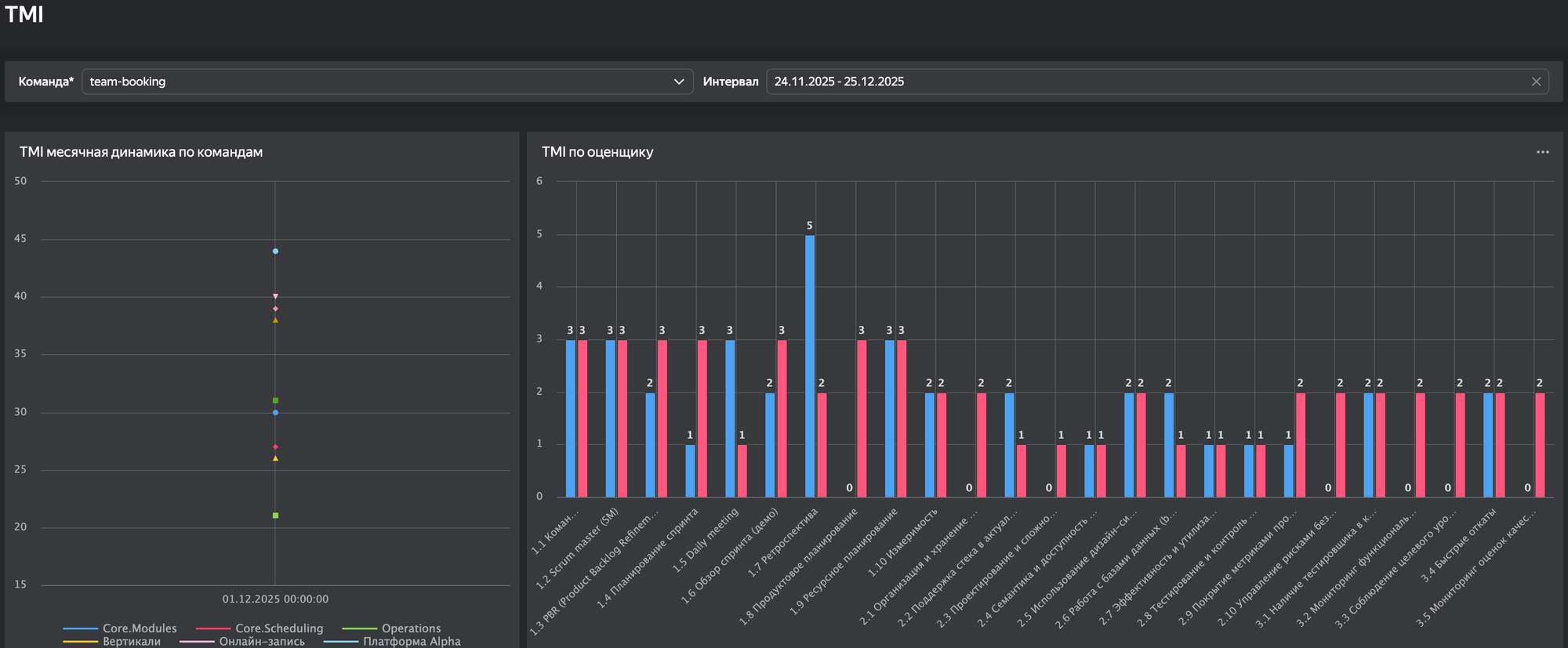Click the Интервал date range field
The width and height of the screenshot is (1568, 648).
pyautogui.click(x=1145, y=81)
